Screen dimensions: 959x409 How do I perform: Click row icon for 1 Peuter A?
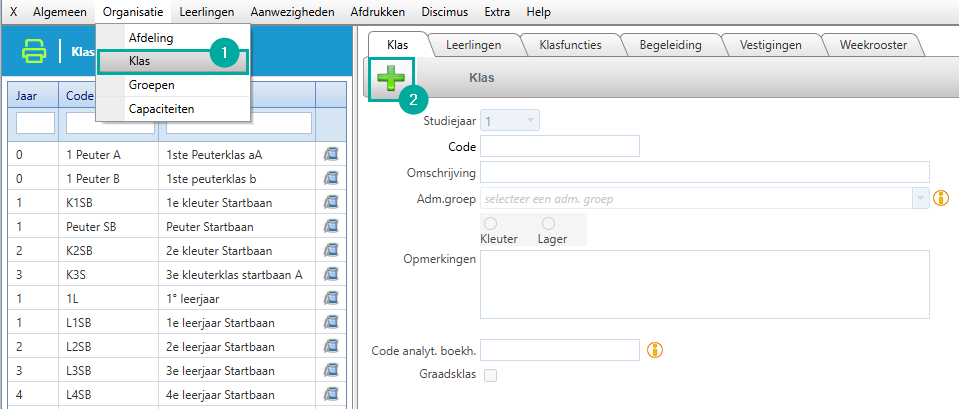(x=331, y=155)
